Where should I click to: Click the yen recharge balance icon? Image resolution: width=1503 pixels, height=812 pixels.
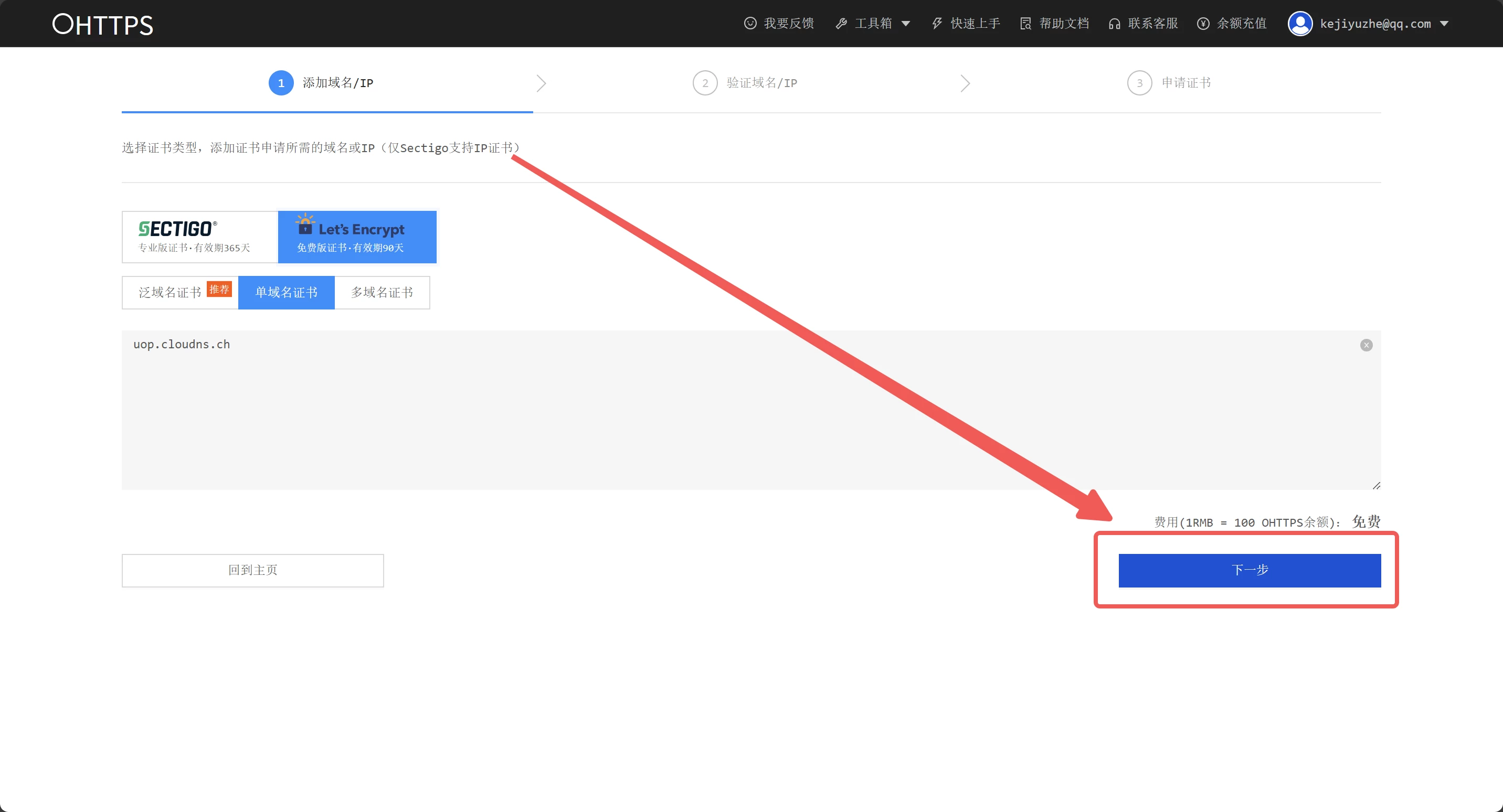[1203, 23]
